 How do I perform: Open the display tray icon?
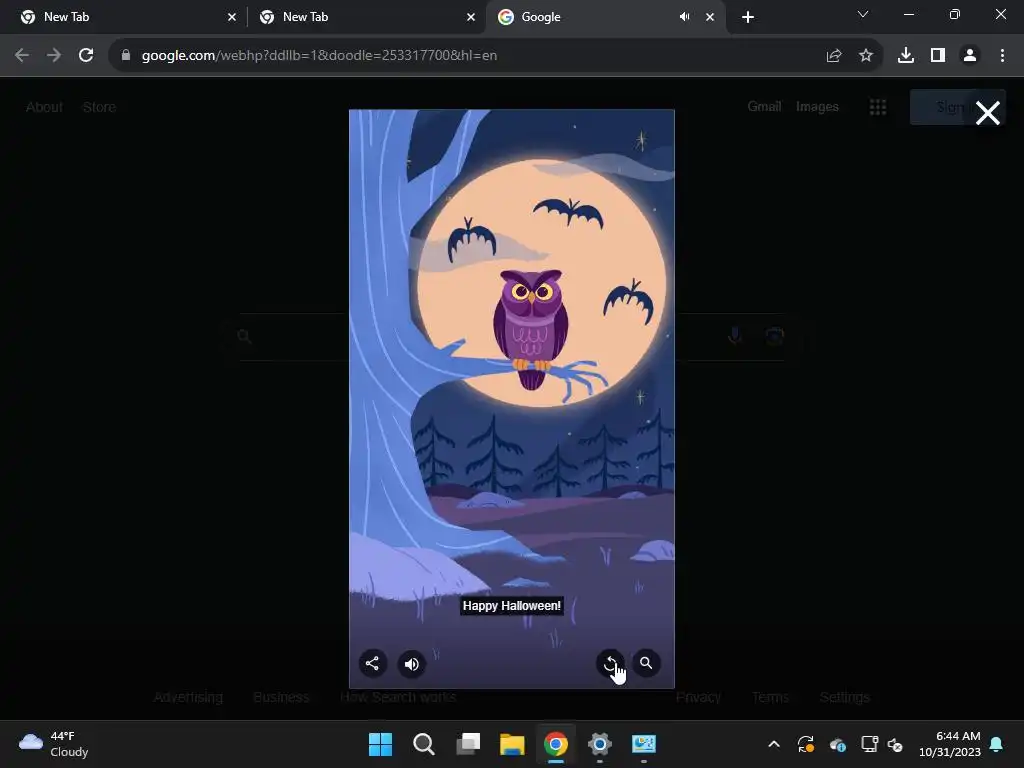869,744
